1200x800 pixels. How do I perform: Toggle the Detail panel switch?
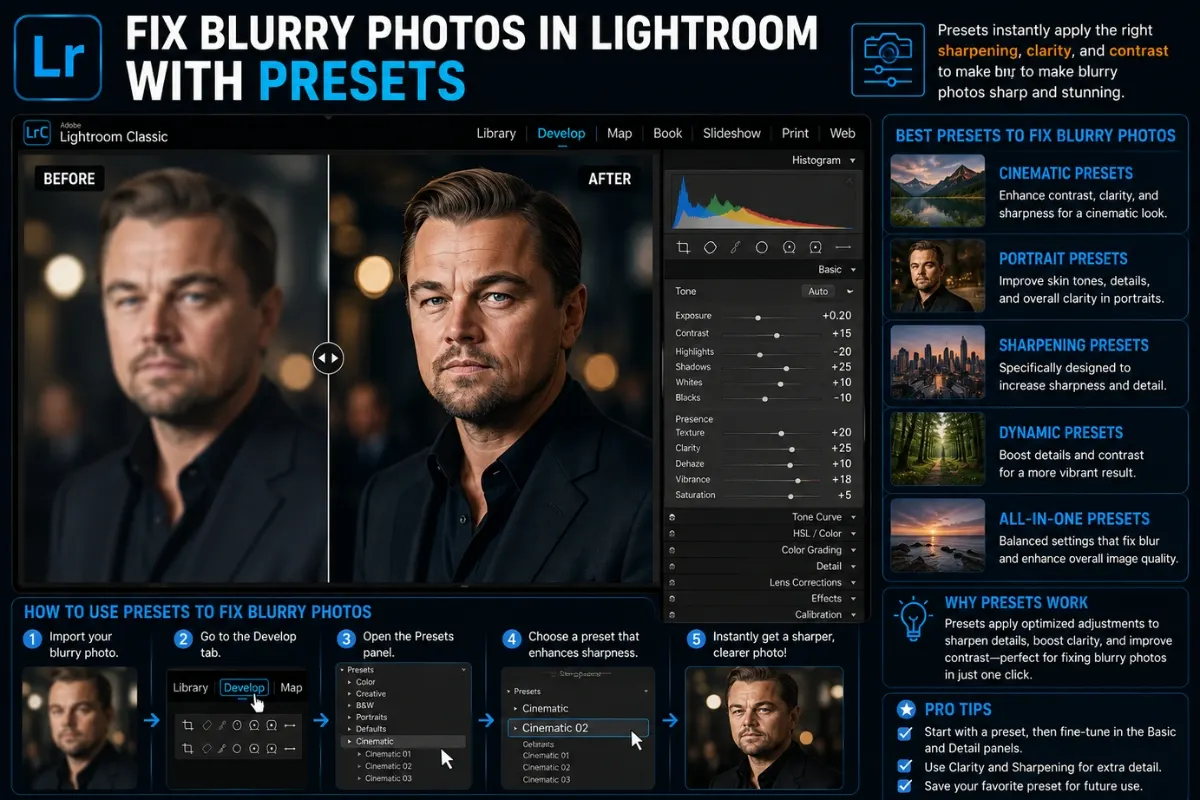pos(671,566)
